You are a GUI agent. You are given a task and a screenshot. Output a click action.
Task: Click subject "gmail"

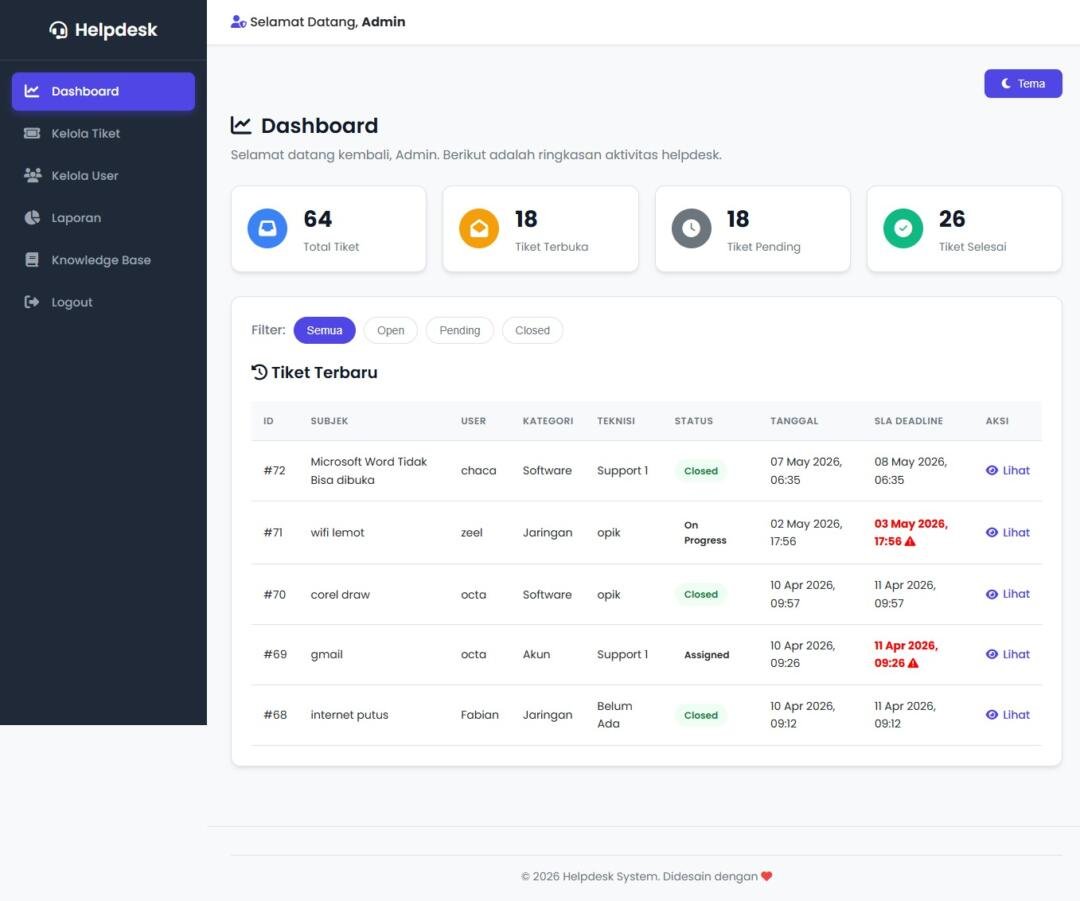(326, 654)
